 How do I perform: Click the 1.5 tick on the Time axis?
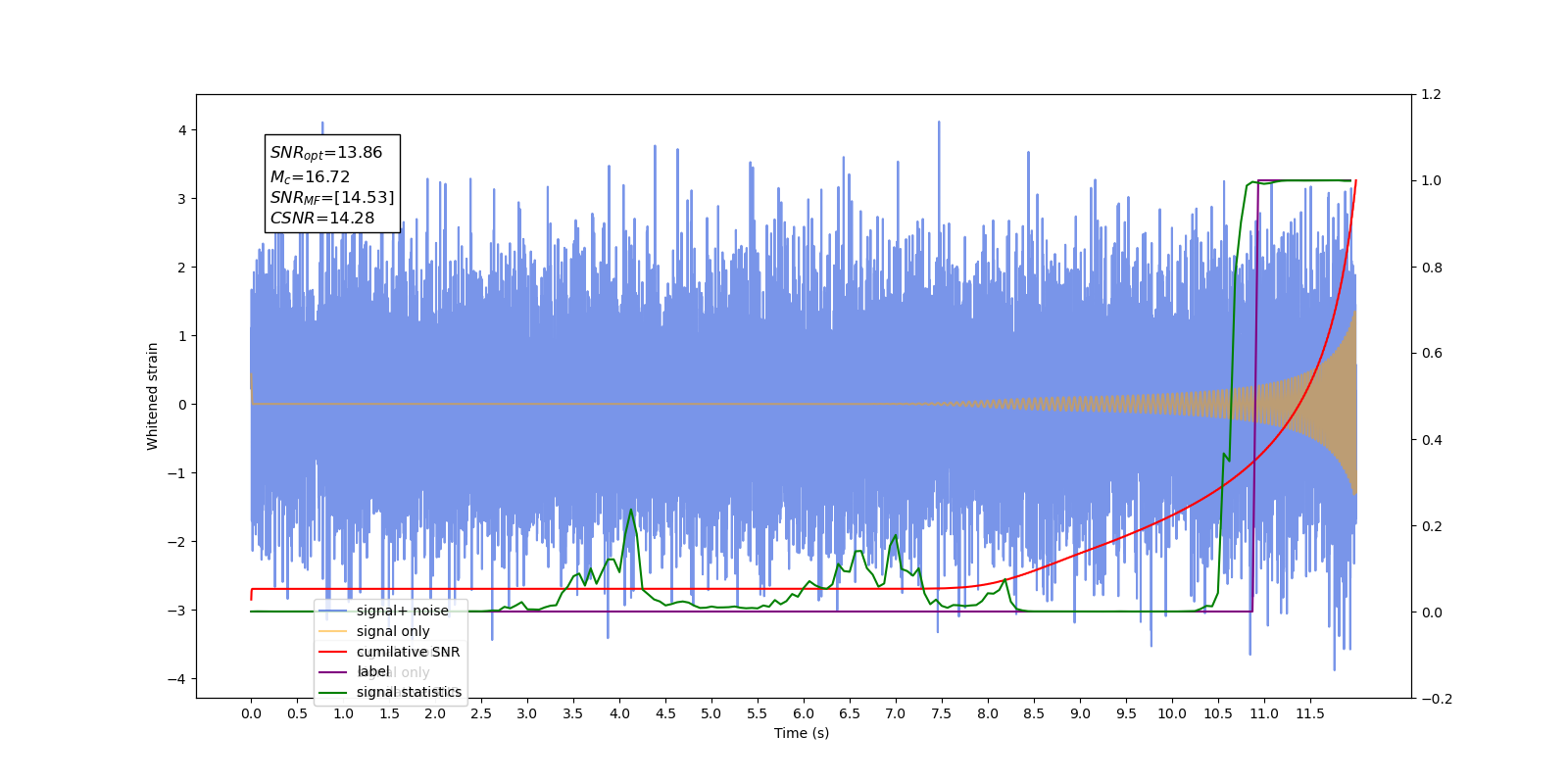[x=389, y=713]
